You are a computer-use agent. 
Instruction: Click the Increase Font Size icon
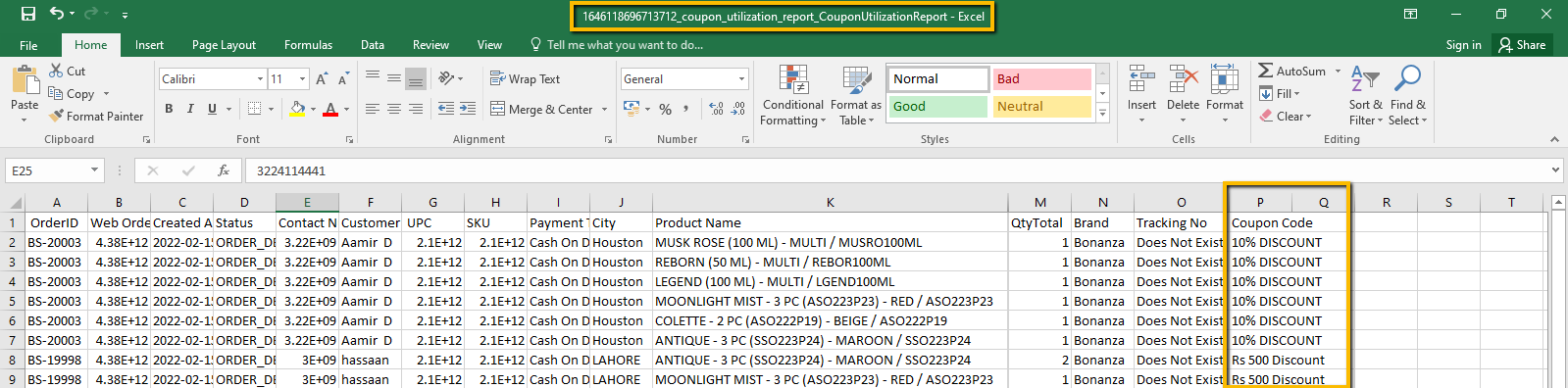click(x=323, y=78)
